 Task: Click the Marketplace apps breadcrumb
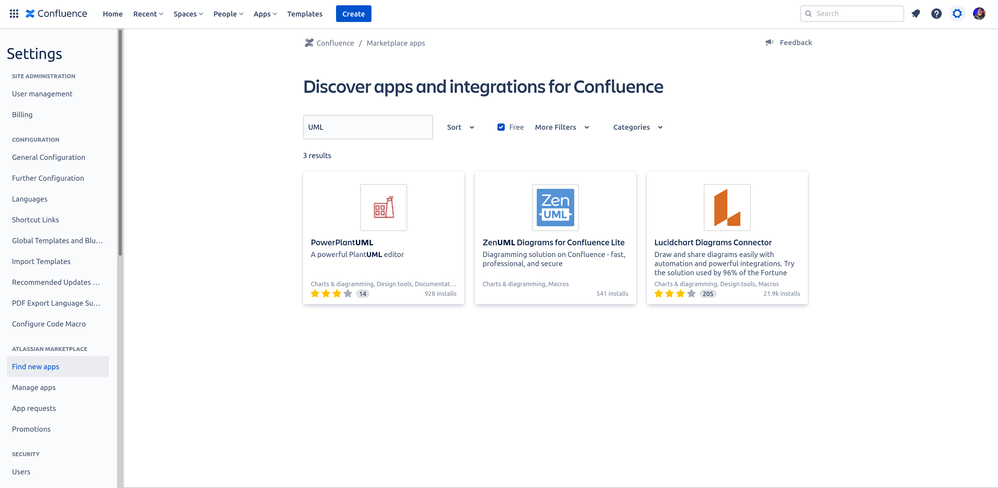pyautogui.click(x=395, y=43)
